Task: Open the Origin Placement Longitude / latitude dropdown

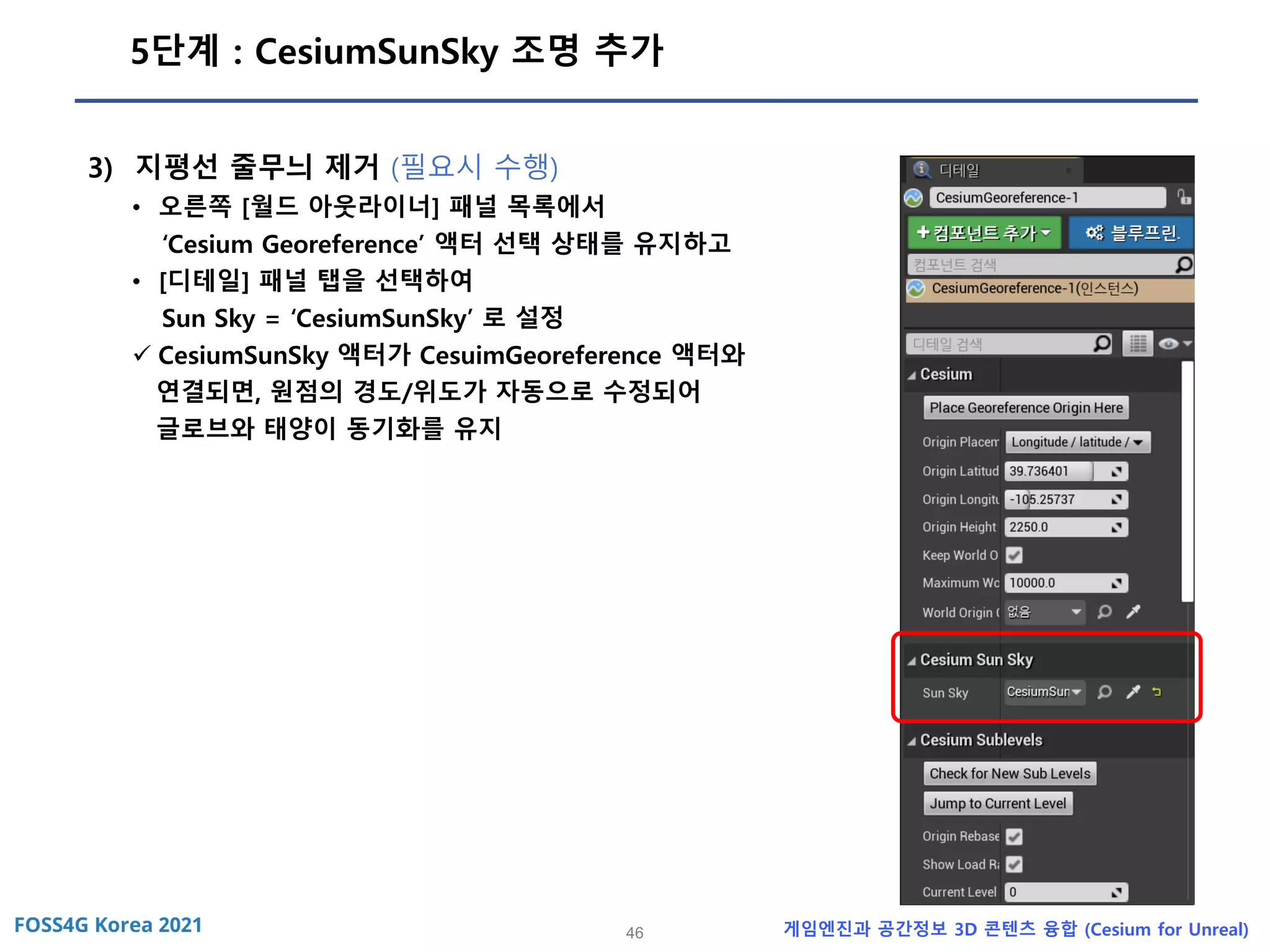Action: pos(1078,442)
